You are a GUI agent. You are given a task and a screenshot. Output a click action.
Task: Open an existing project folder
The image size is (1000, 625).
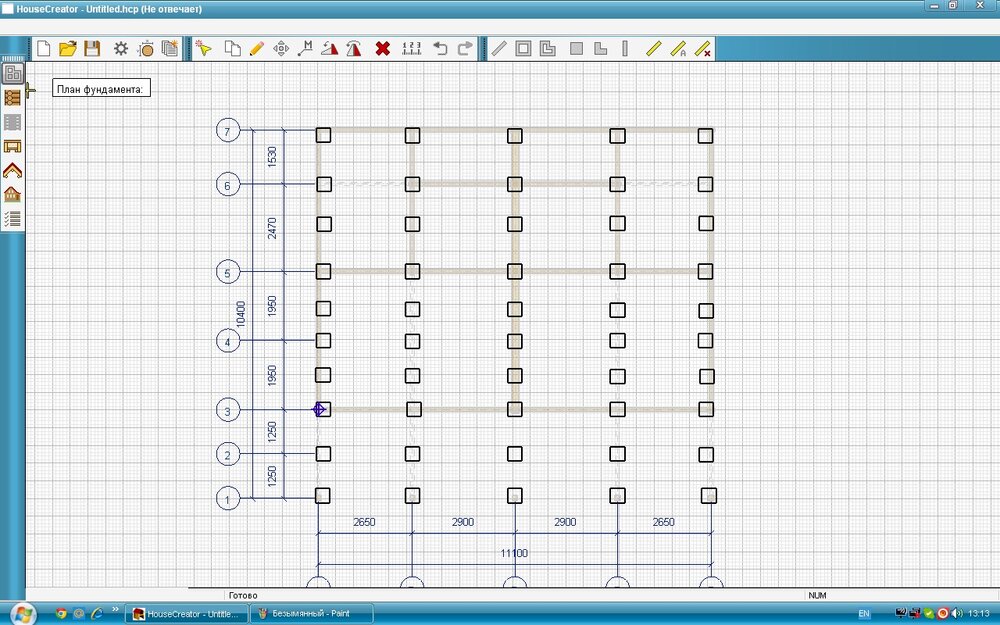point(68,48)
